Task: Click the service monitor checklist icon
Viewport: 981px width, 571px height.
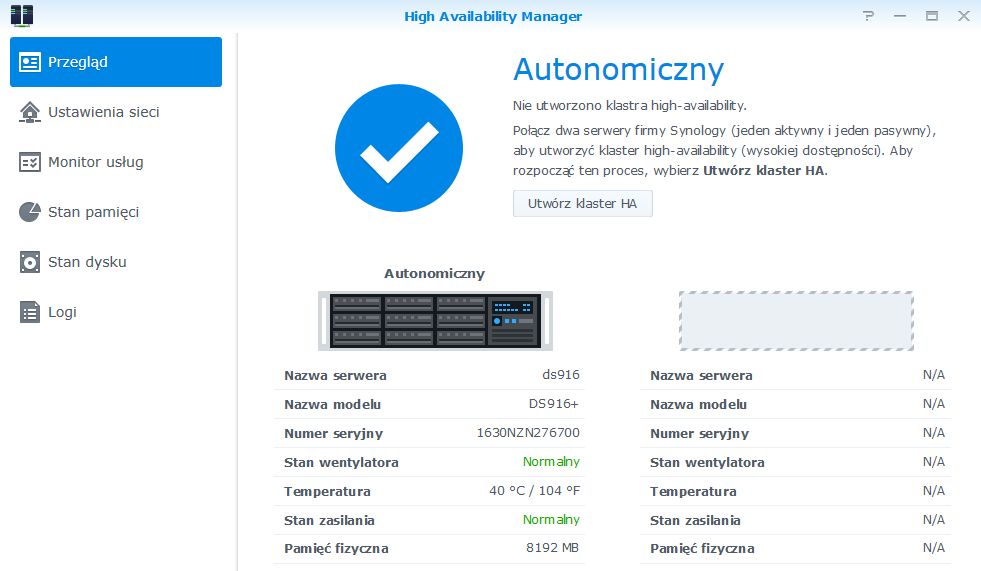Action: (30, 162)
